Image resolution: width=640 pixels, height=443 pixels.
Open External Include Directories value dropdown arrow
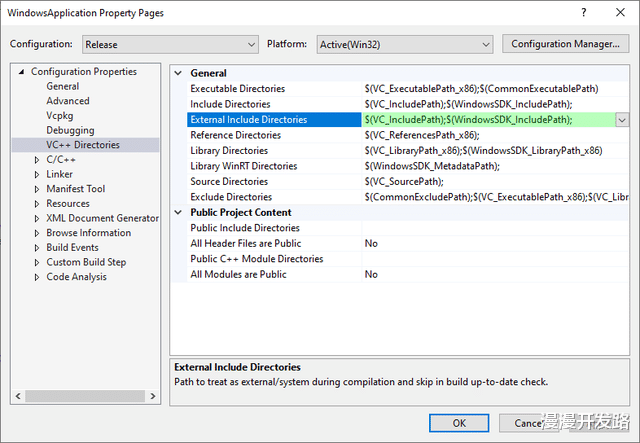(622, 120)
